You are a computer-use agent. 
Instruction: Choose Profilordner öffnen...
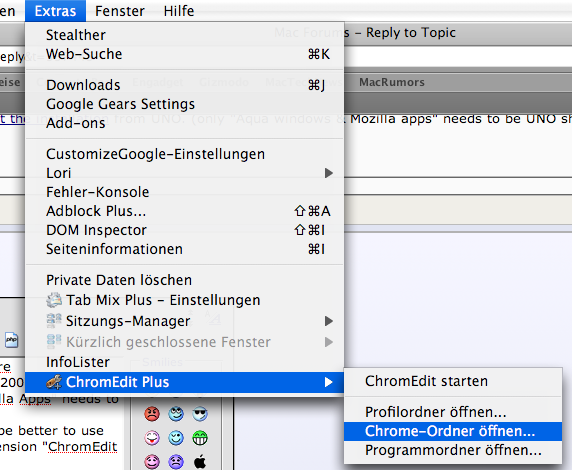pos(453,412)
